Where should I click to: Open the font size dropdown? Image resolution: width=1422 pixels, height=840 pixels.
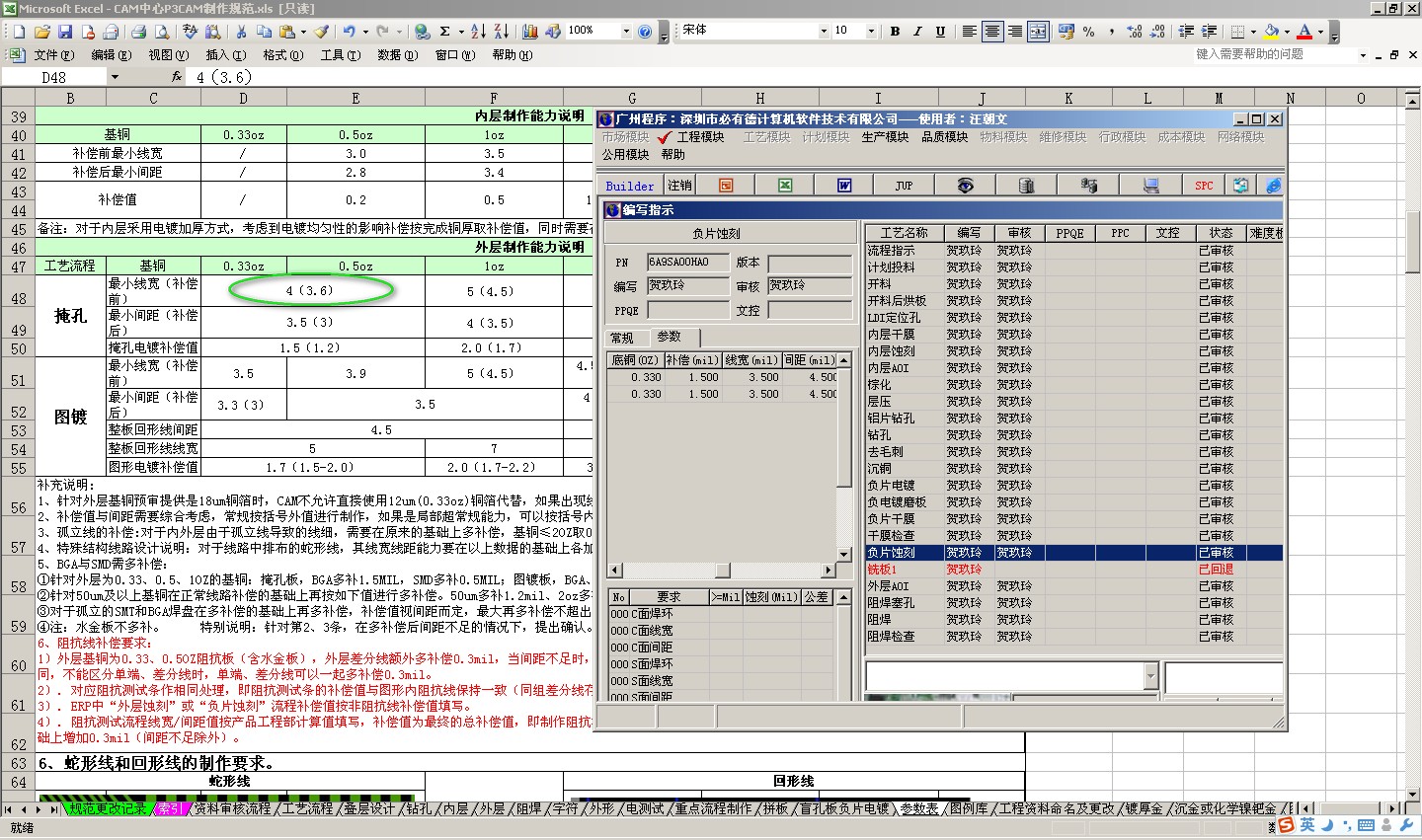870,32
